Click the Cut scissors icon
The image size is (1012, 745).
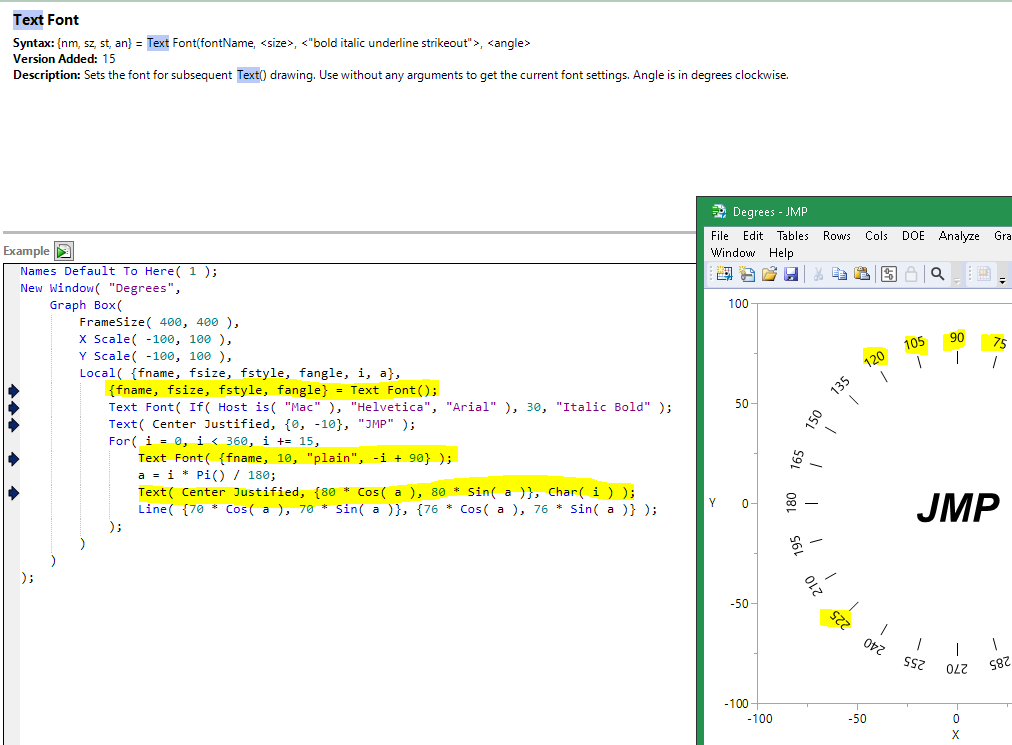pyautogui.click(x=818, y=274)
